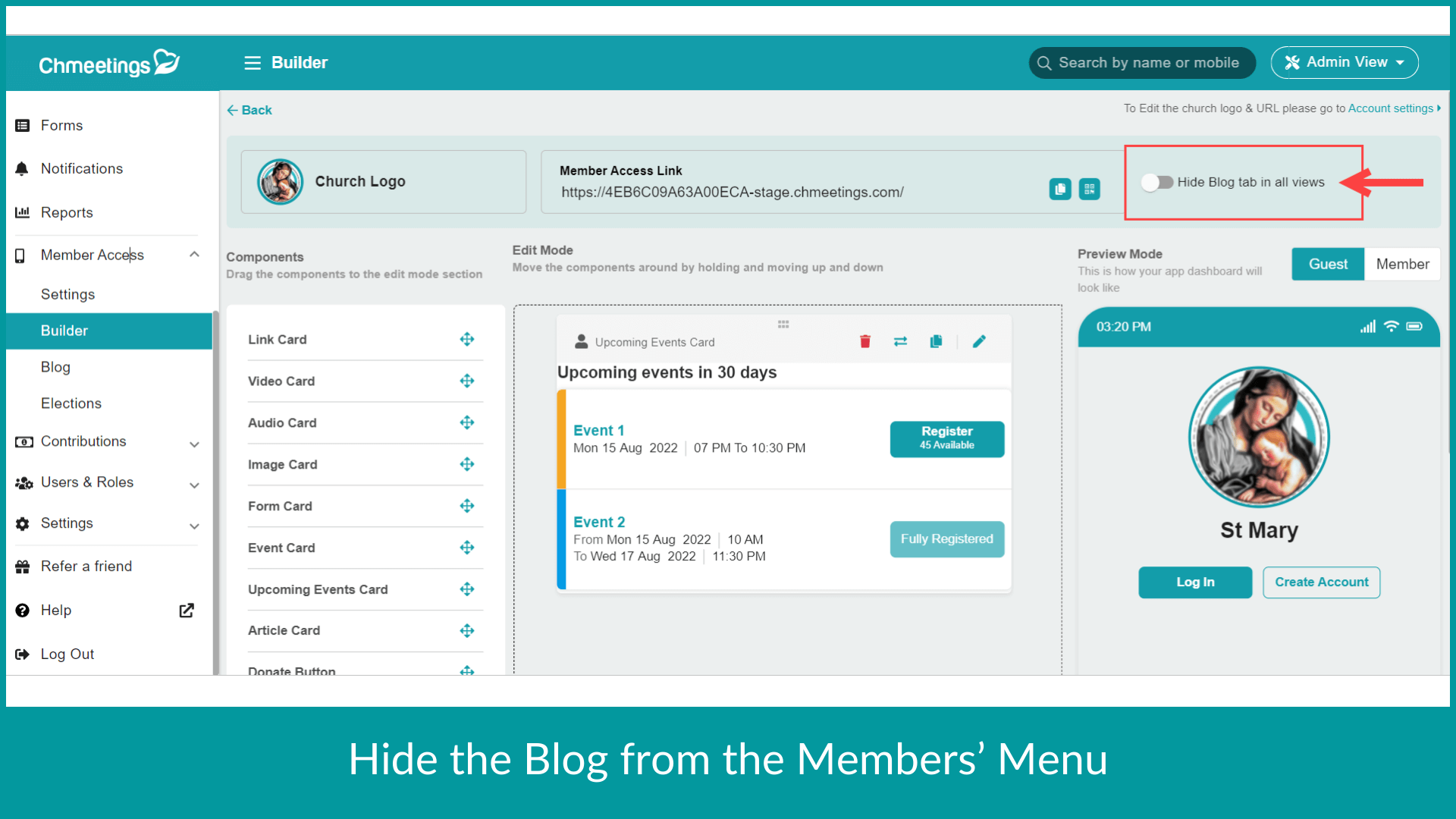The height and width of the screenshot is (819, 1456).
Task: Click the search magnifier icon
Action: pos(1044,63)
